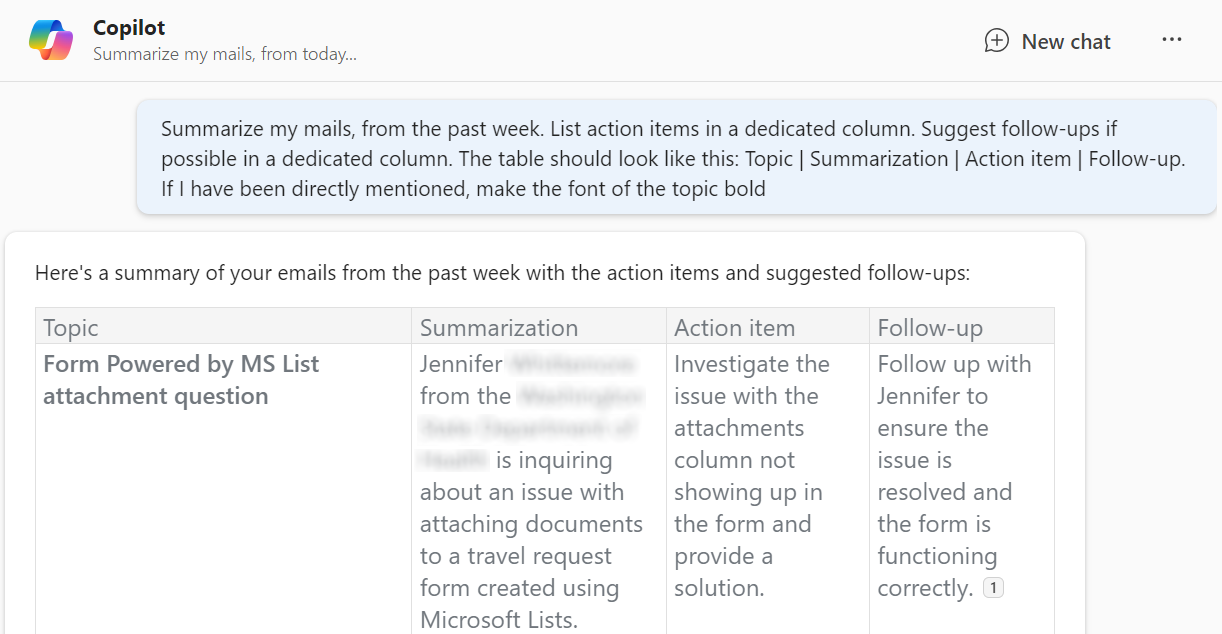Open the three-dot overflow menu top right

point(1171,38)
